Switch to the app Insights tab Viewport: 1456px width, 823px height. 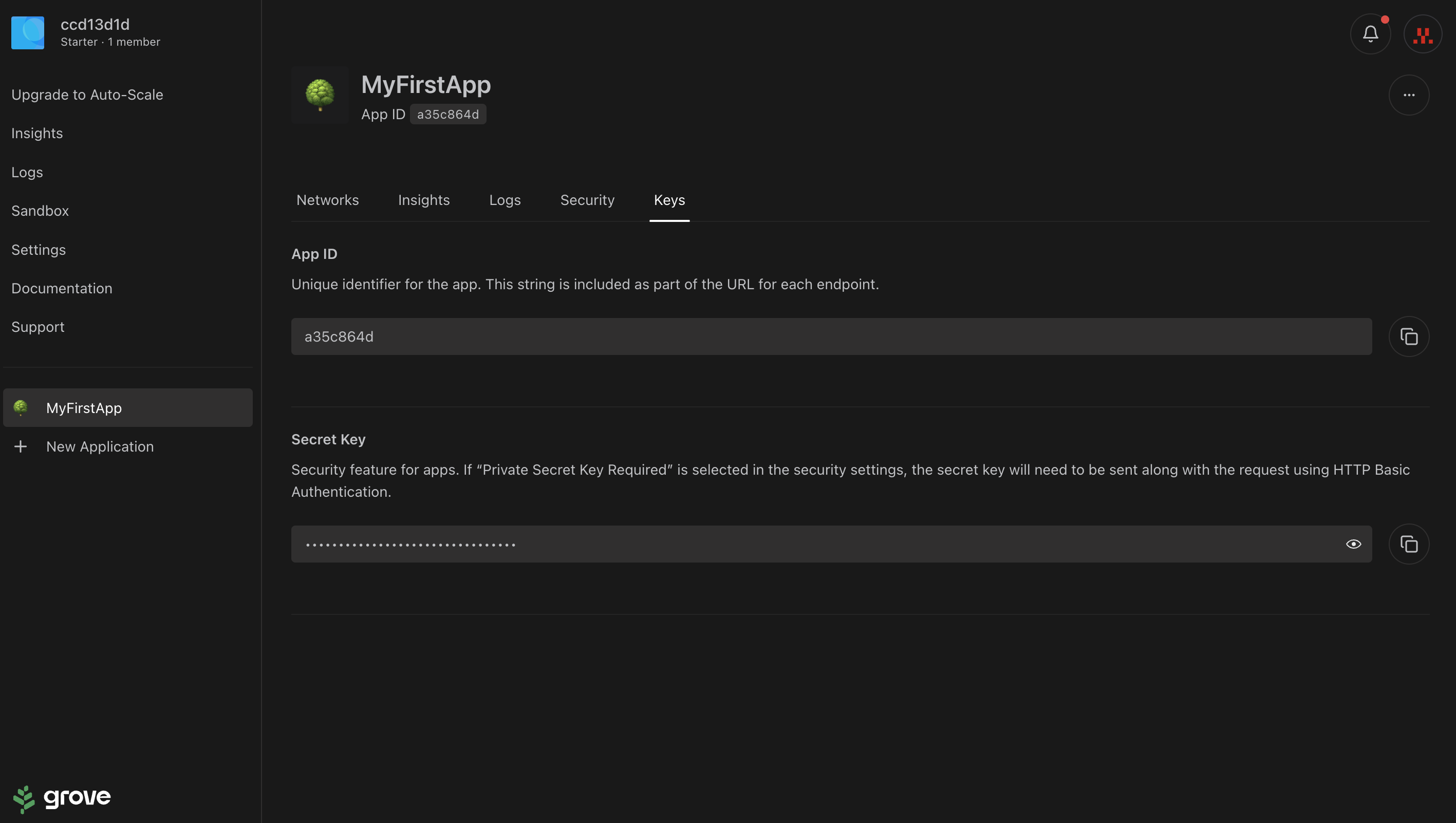(x=423, y=200)
